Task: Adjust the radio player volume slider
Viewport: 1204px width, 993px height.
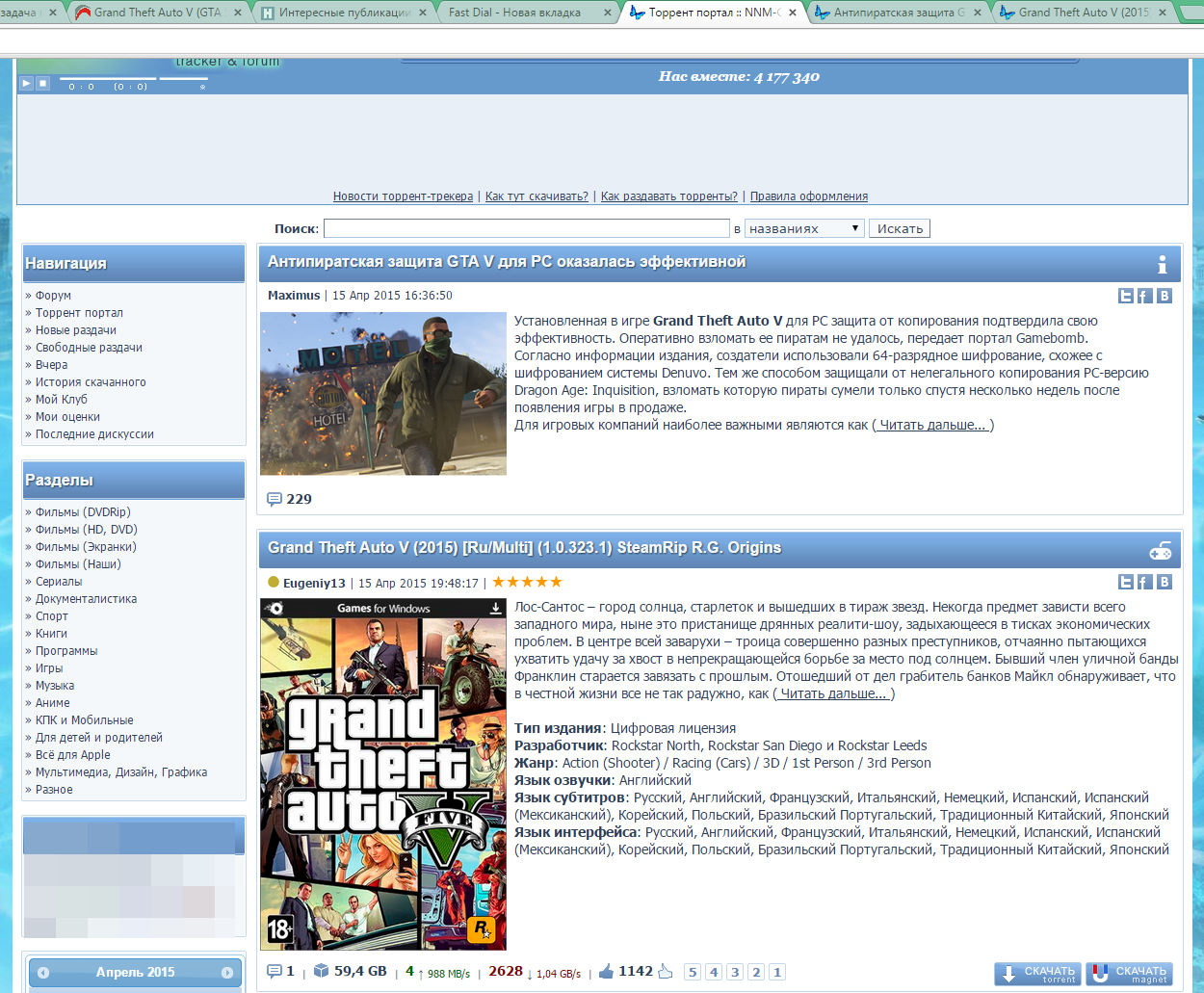Action: 183,79
